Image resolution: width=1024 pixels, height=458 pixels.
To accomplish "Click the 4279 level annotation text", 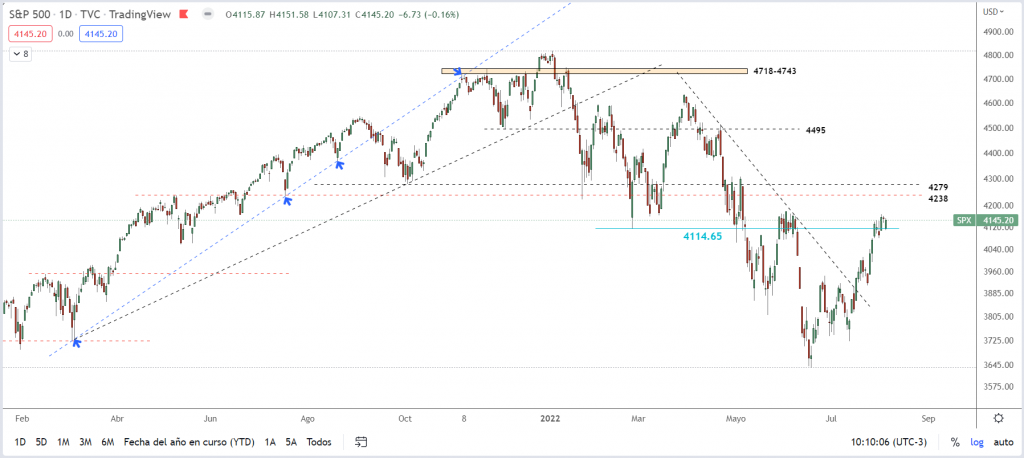I will point(937,188).
